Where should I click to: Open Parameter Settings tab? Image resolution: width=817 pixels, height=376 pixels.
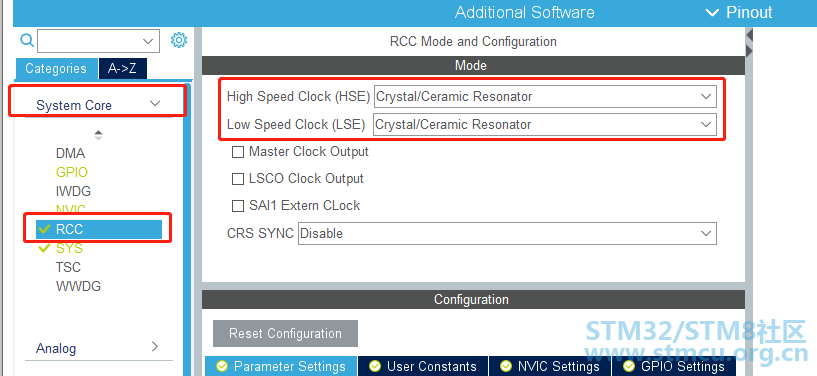point(281,366)
